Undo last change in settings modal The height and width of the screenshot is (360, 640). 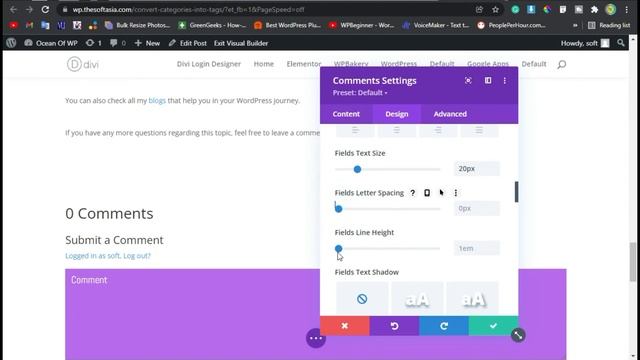[x=394, y=326]
